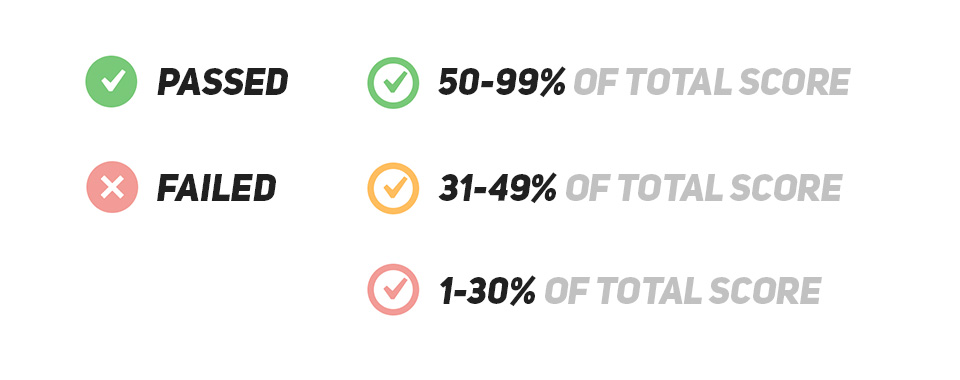
Task: Click the word OF in the 1-30% row
Action: click(567, 291)
